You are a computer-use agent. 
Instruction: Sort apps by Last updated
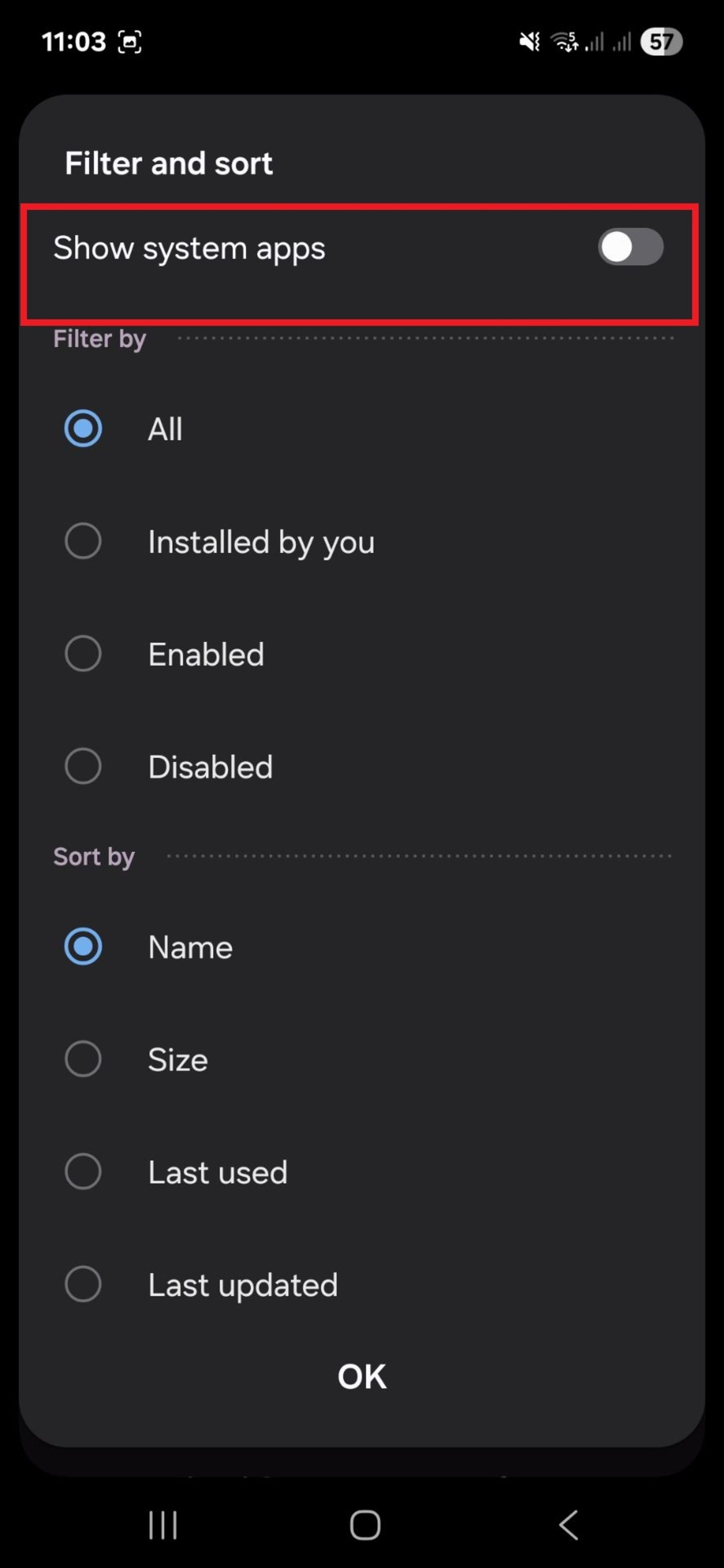(83, 1284)
